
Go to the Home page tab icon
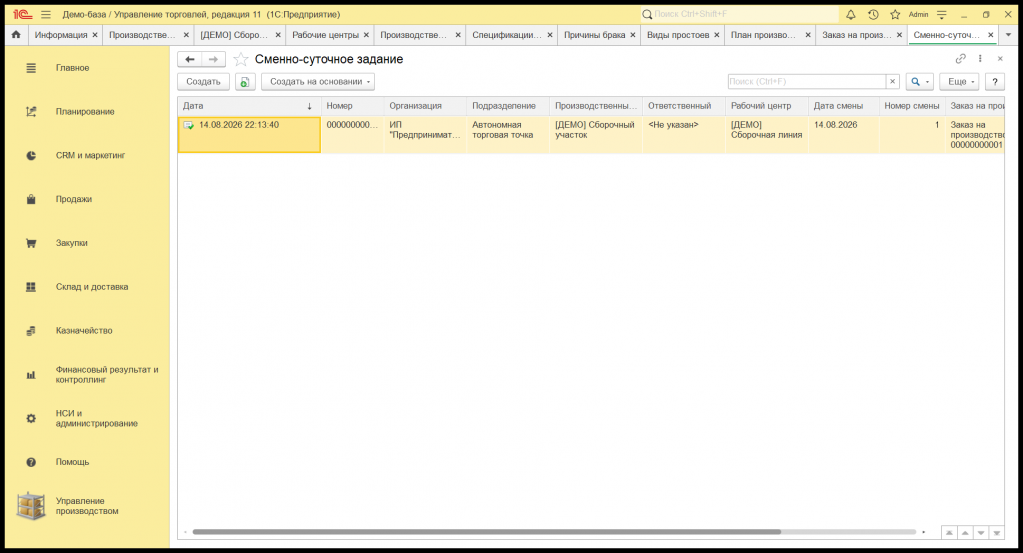[x=16, y=35]
